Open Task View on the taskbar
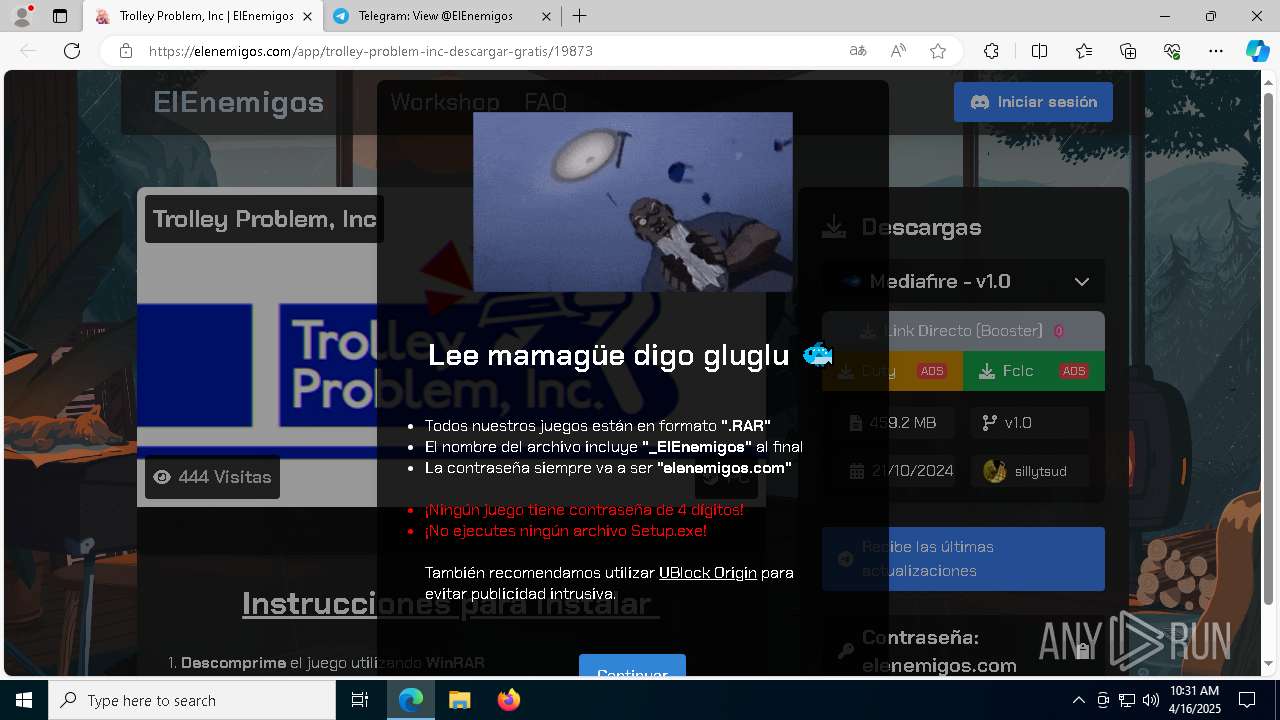 pos(360,700)
